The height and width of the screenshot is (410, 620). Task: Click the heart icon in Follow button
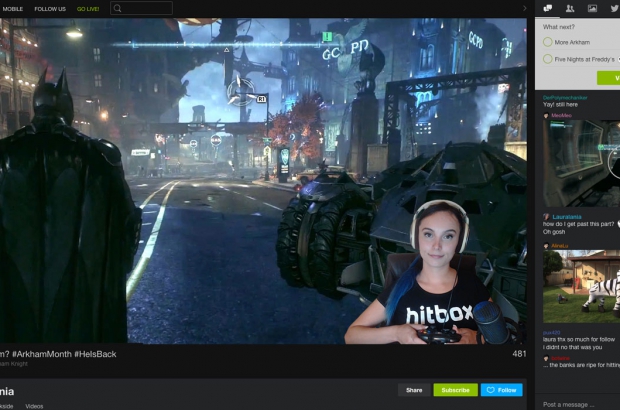490,390
